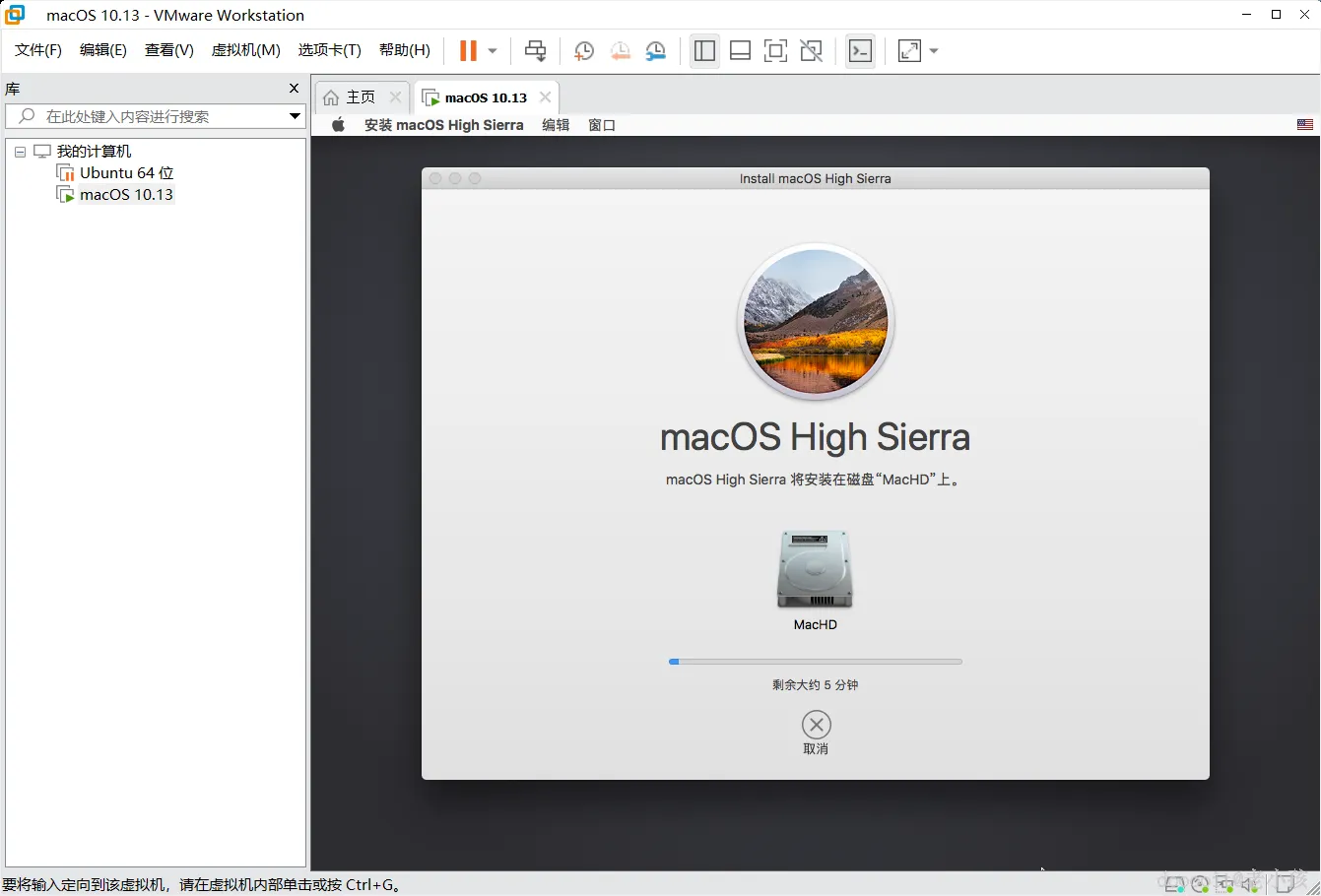Click the VMware Workstation title bar icon

click(15, 15)
